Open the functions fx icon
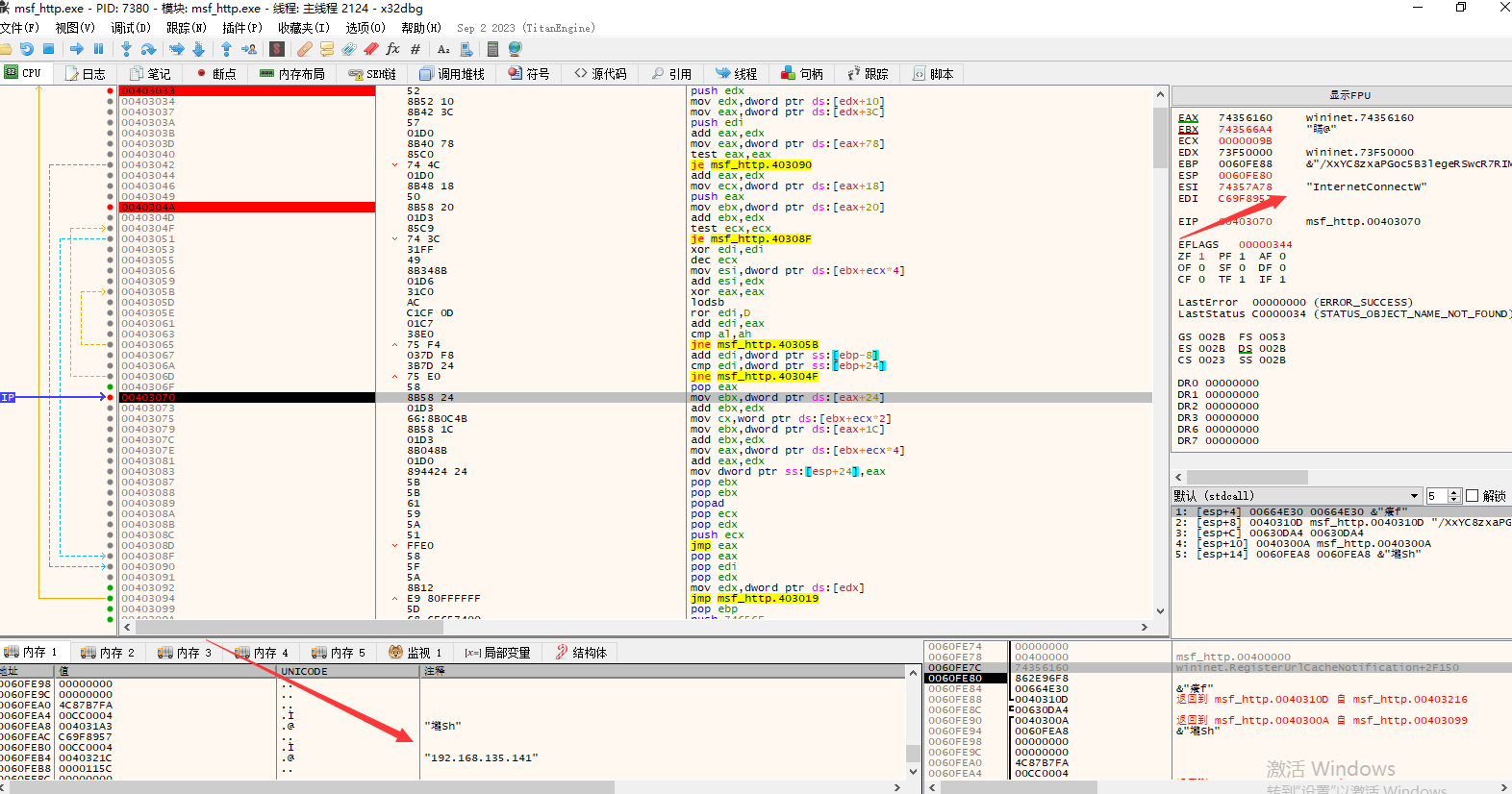1512x794 pixels. [x=392, y=49]
